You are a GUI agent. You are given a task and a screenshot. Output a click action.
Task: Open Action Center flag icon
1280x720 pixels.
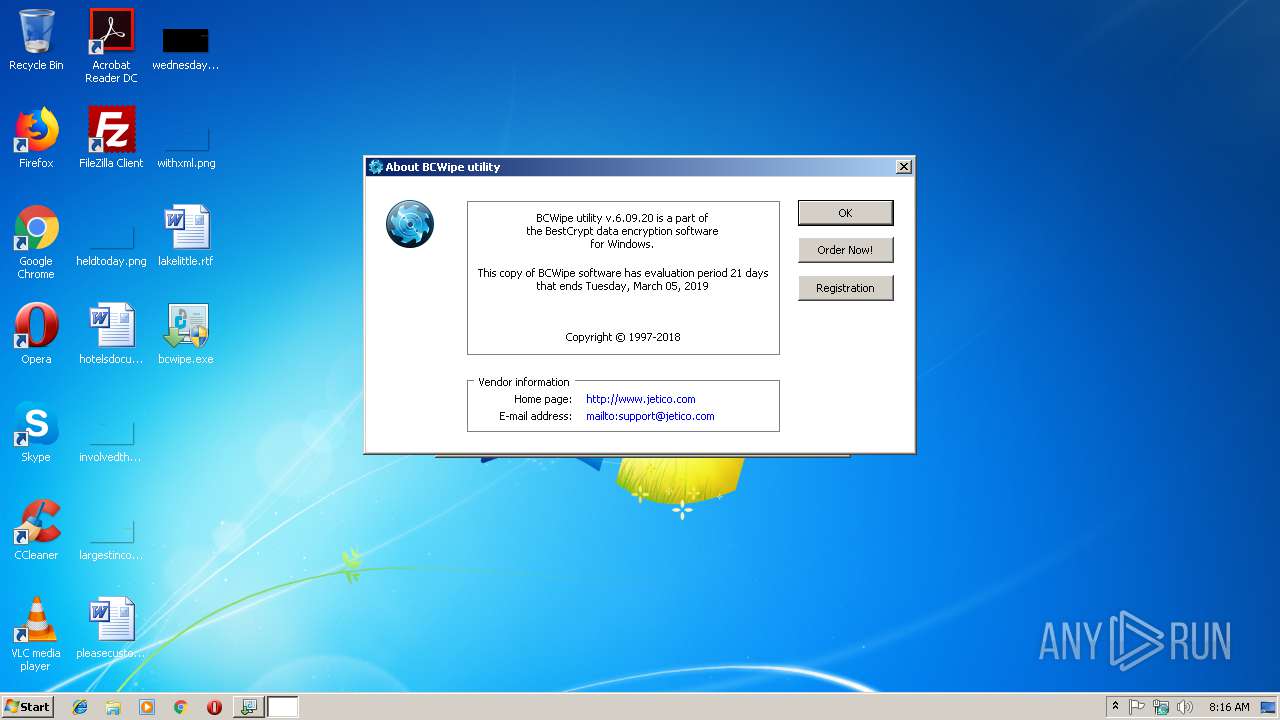[1137, 707]
